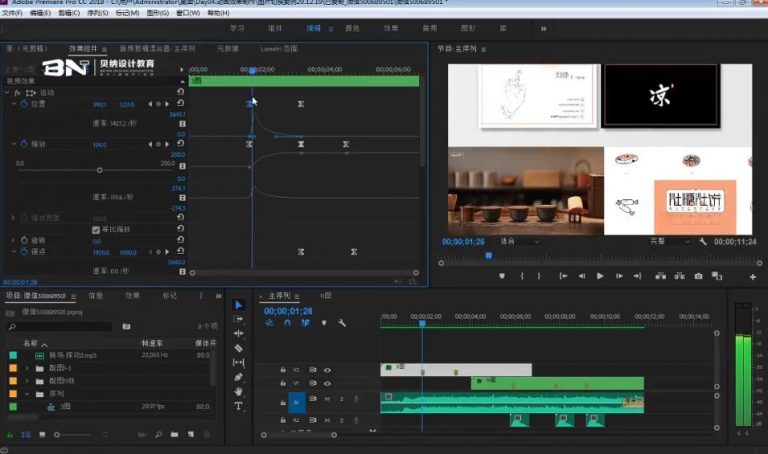The height and width of the screenshot is (454, 768).
Task: Choose the Pen tool
Action: [238, 378]
